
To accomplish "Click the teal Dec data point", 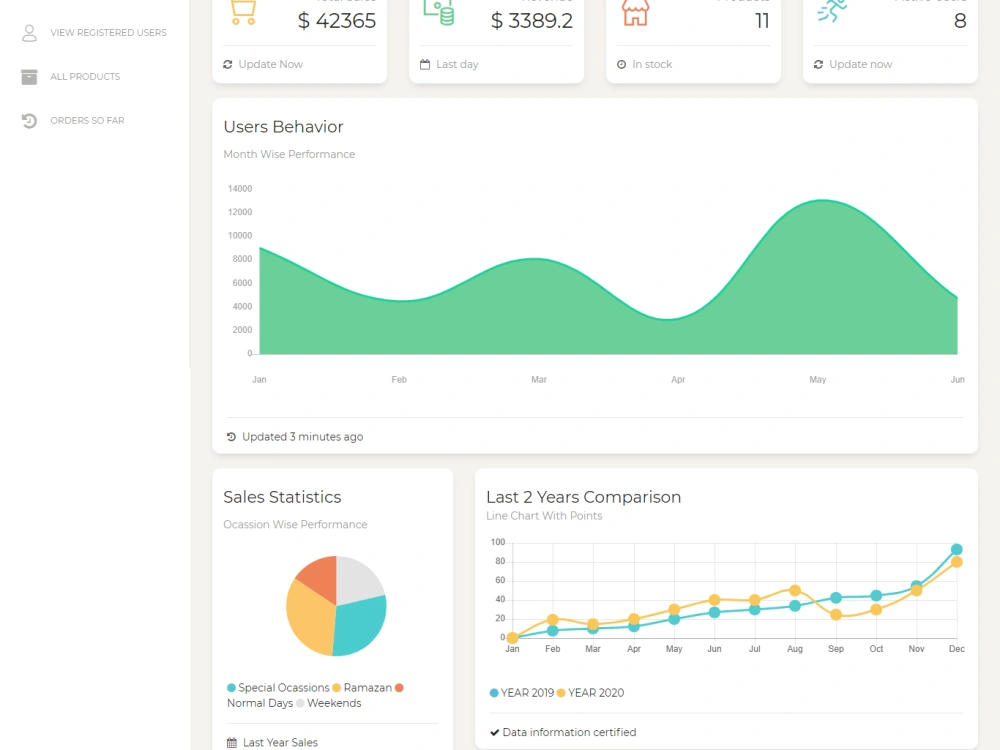I will click(957, 550).
